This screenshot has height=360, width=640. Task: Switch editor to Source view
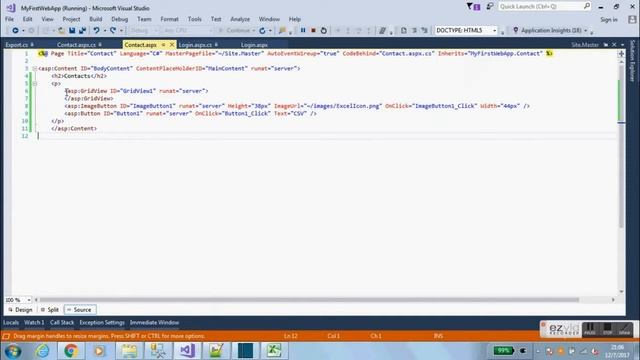(80, 310)
